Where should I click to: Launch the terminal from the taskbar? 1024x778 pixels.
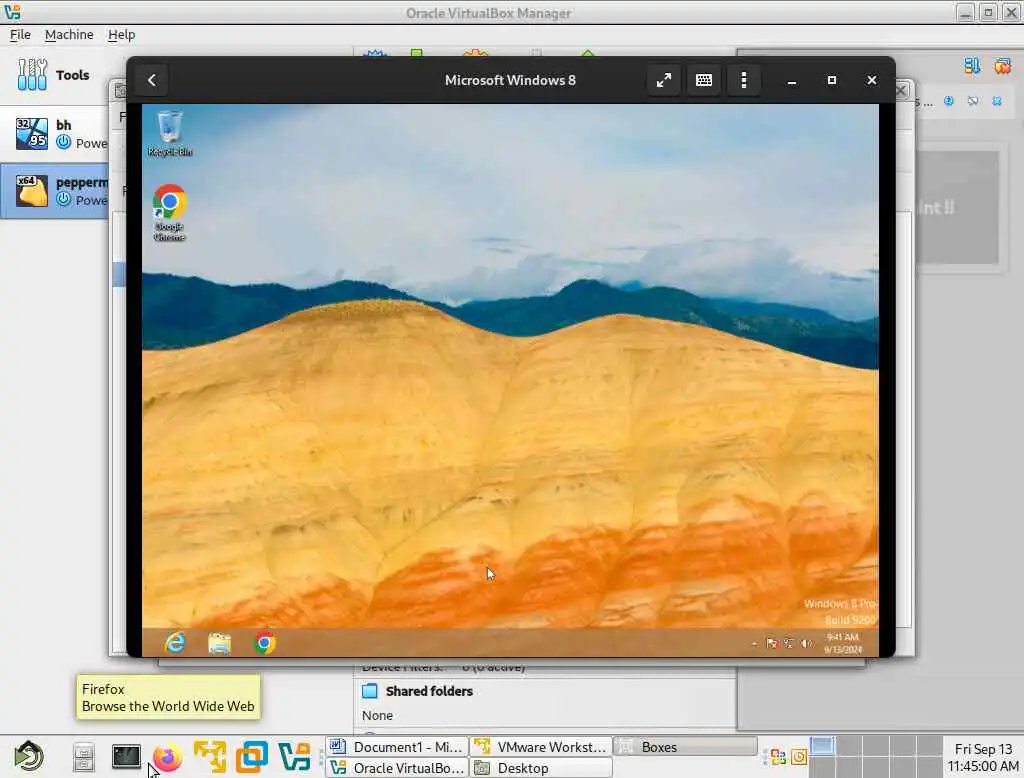coord(126,756)
